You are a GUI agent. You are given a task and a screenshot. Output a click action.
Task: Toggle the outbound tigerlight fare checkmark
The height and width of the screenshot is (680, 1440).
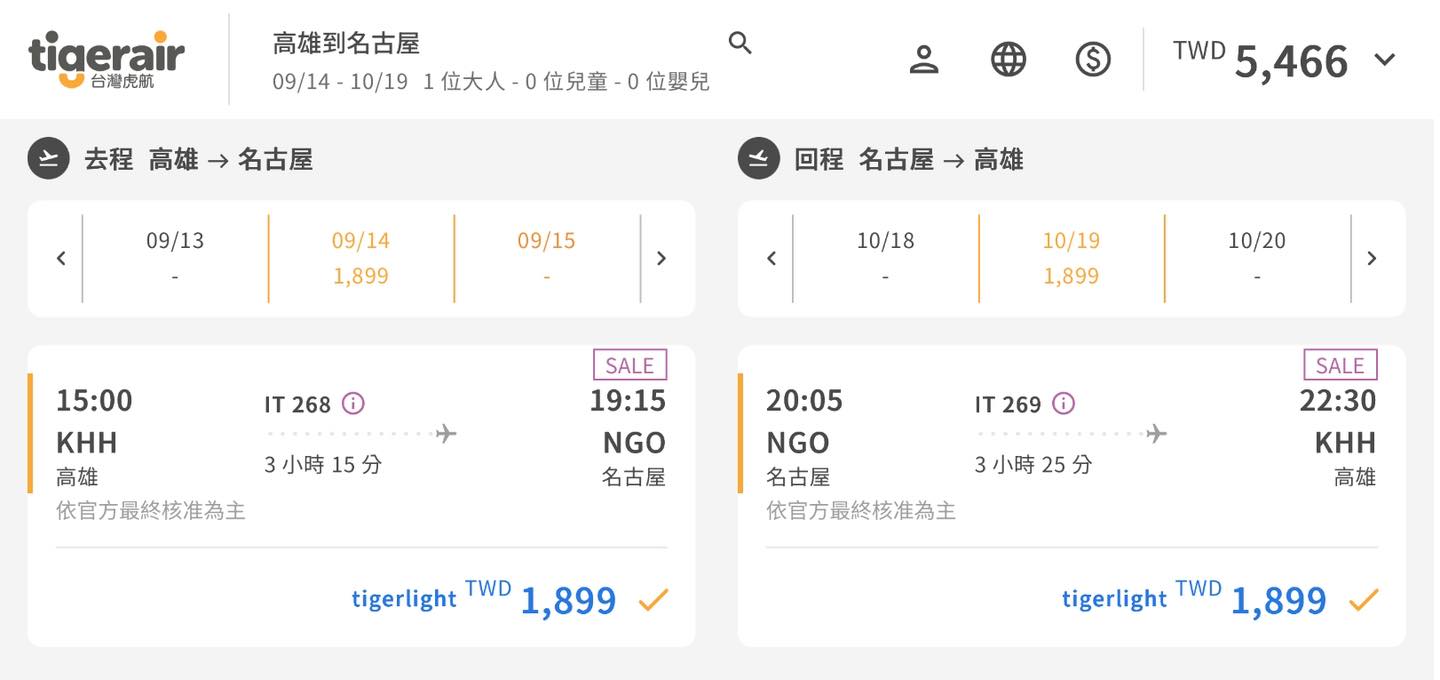pyautogui.click(x=653, y=599)
